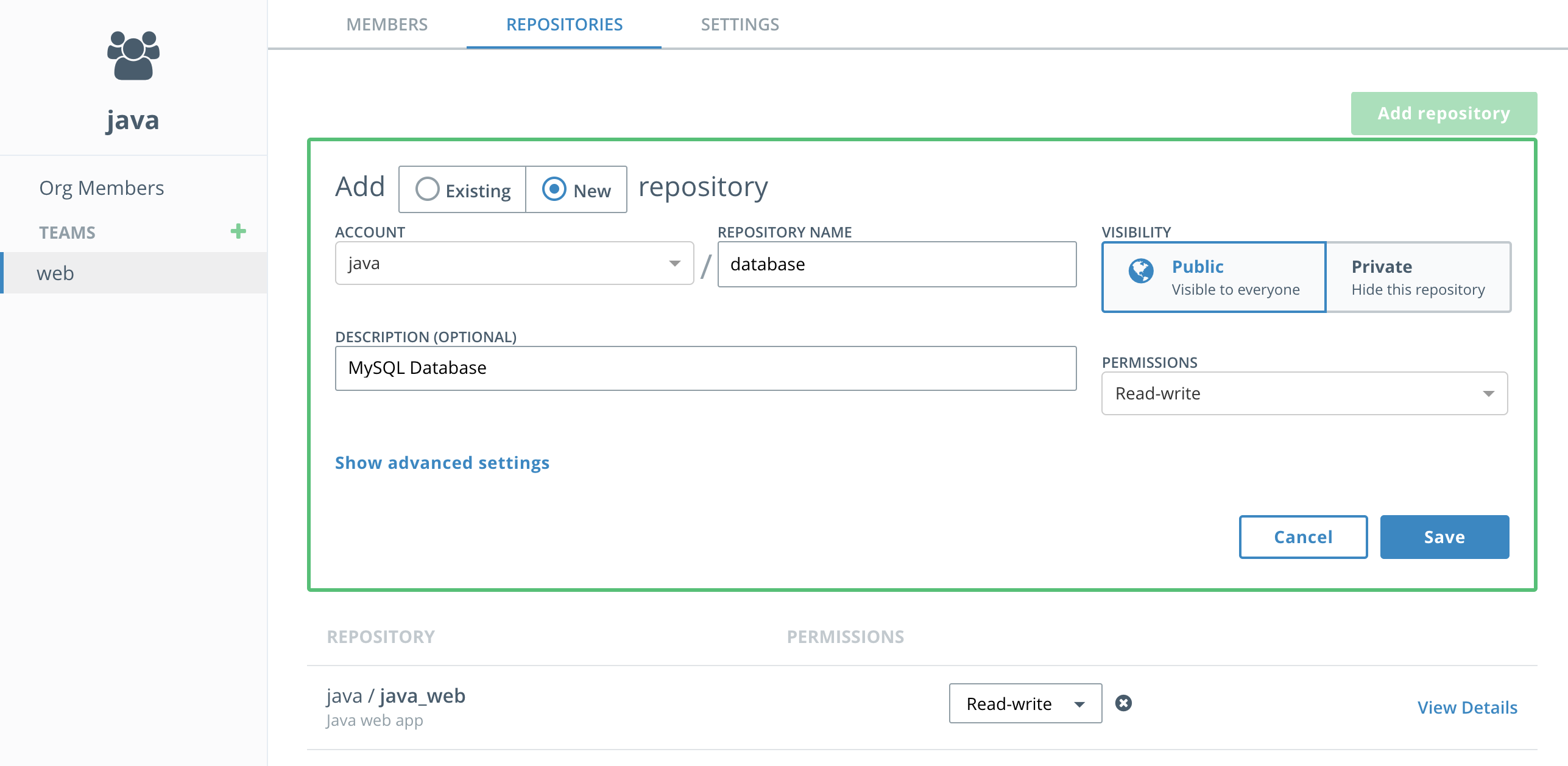Click the Save button

pos(1444,537)
